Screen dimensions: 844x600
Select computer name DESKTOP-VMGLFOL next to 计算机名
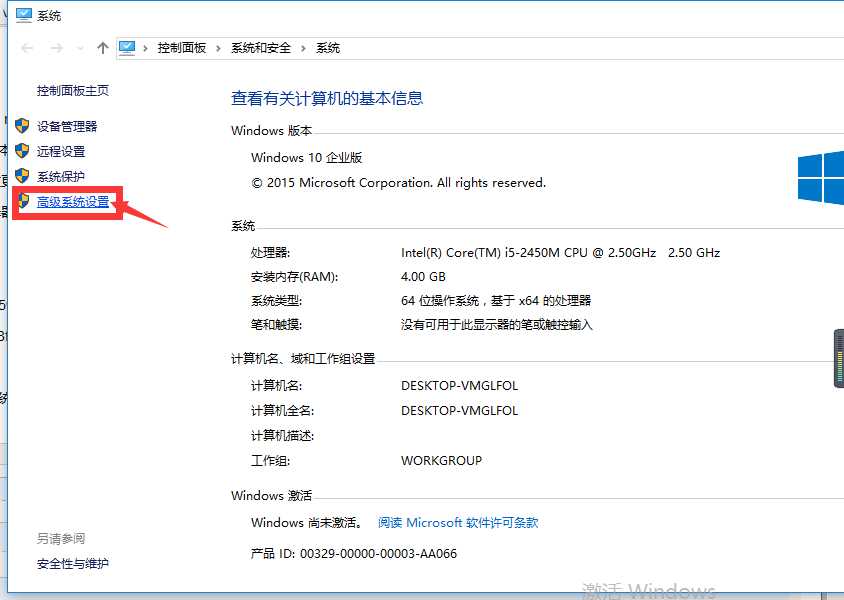(460, 386)
